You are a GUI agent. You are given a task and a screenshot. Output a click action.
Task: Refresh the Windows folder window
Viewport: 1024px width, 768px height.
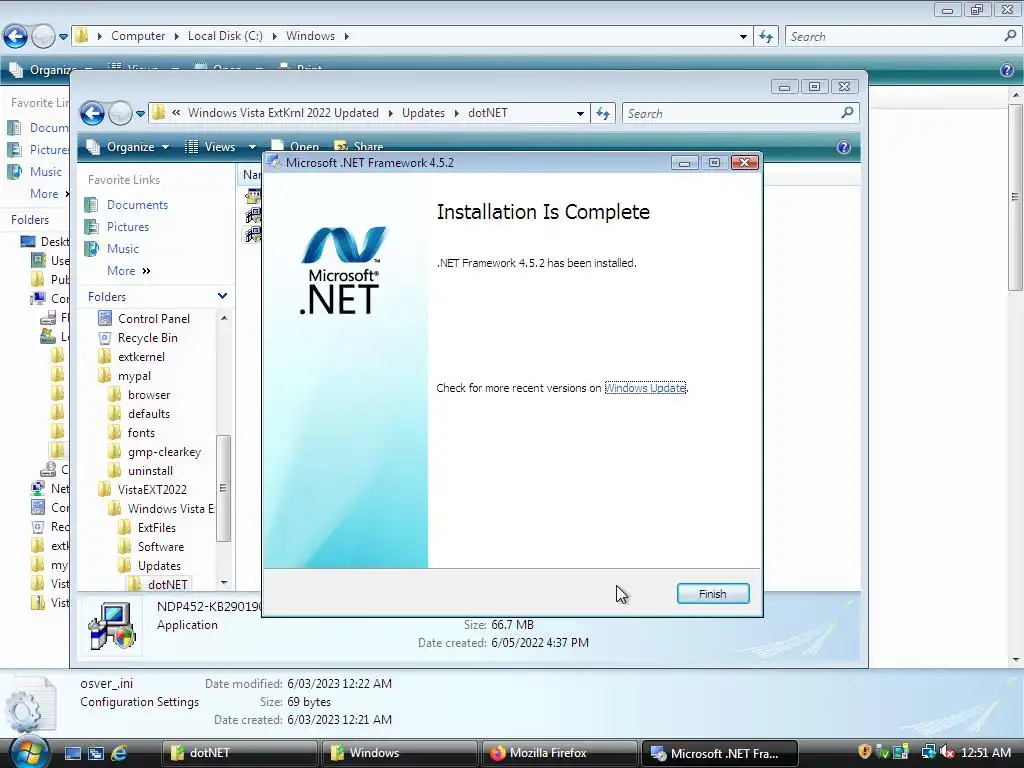click(x=765, y=37)
